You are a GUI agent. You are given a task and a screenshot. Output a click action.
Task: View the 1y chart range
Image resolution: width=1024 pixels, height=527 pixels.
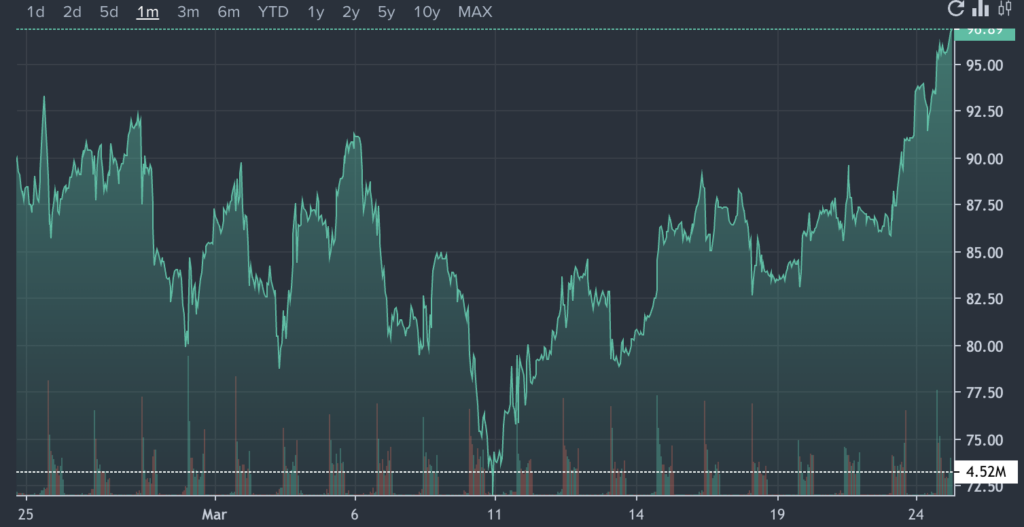tap(316, 12)
